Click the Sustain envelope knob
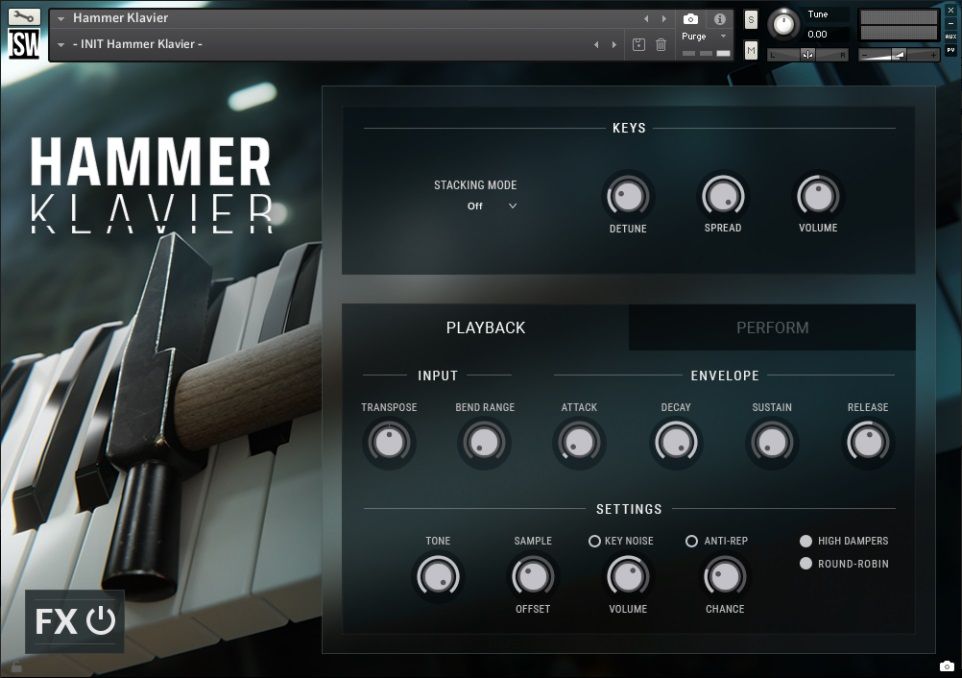Image resolution: width=962 pixels, height=678 pixels. [772, 442]
